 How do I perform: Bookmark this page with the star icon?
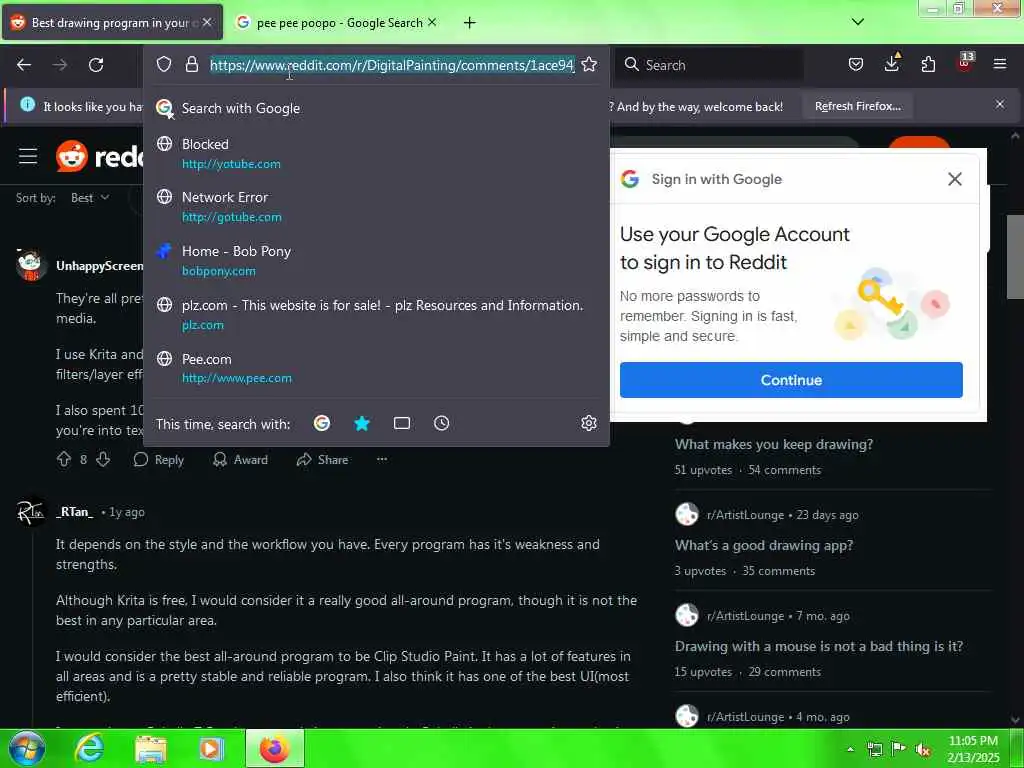589,64
